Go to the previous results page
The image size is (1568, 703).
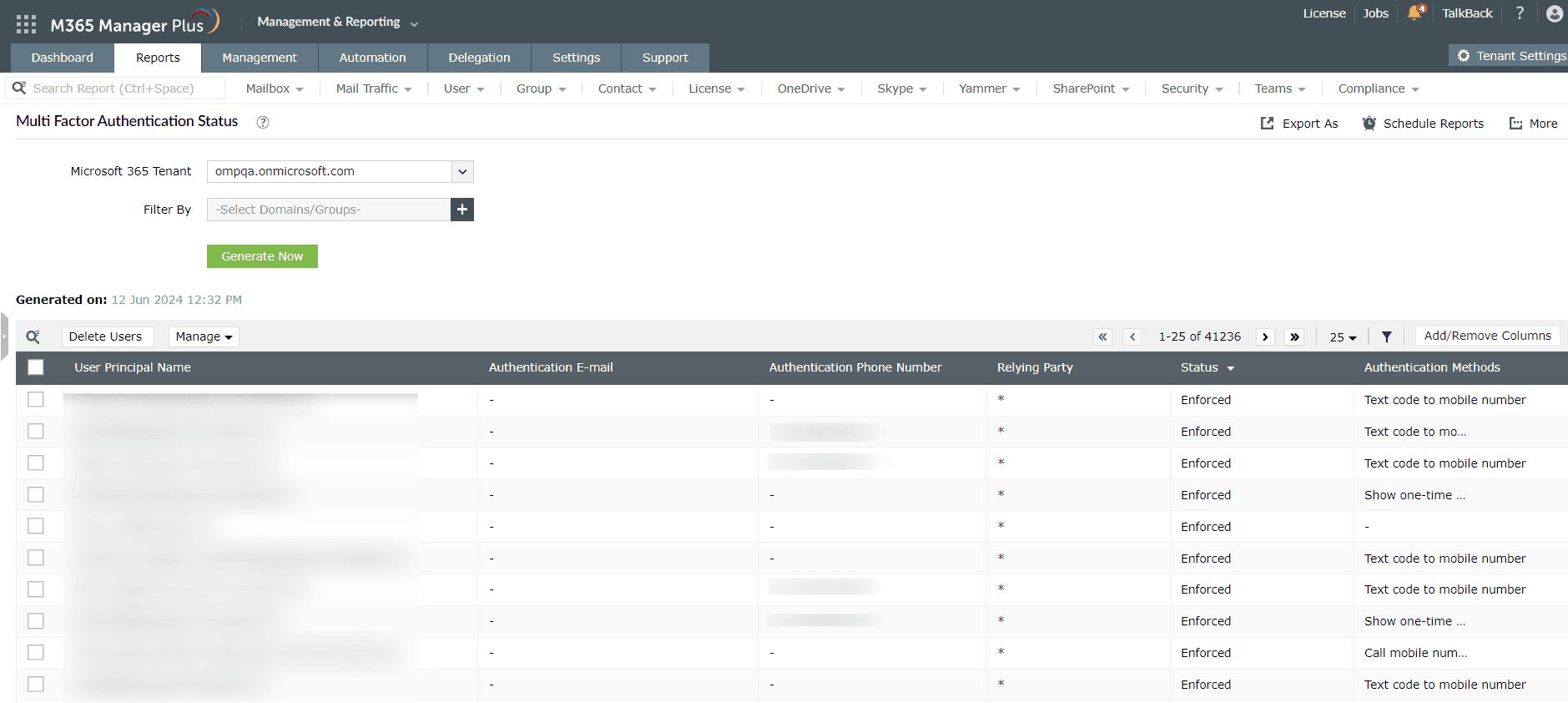pos(1132,336)
